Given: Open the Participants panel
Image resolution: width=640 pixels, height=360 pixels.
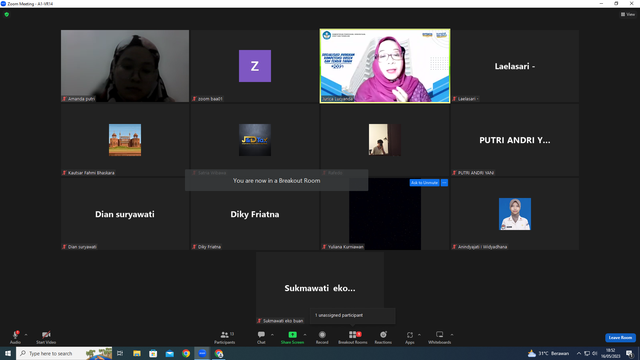Looking at the screenshot, I should tap(224, 337).
